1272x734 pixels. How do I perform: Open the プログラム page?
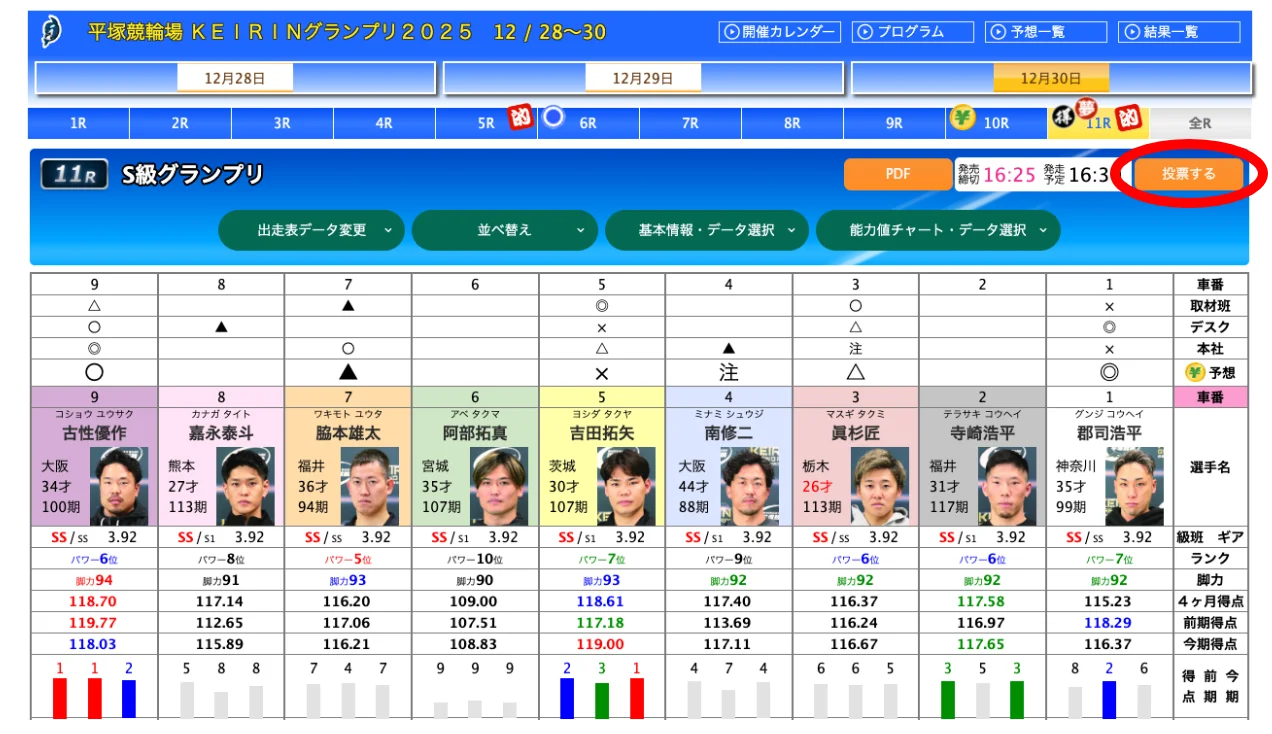(x=912, y=32)
